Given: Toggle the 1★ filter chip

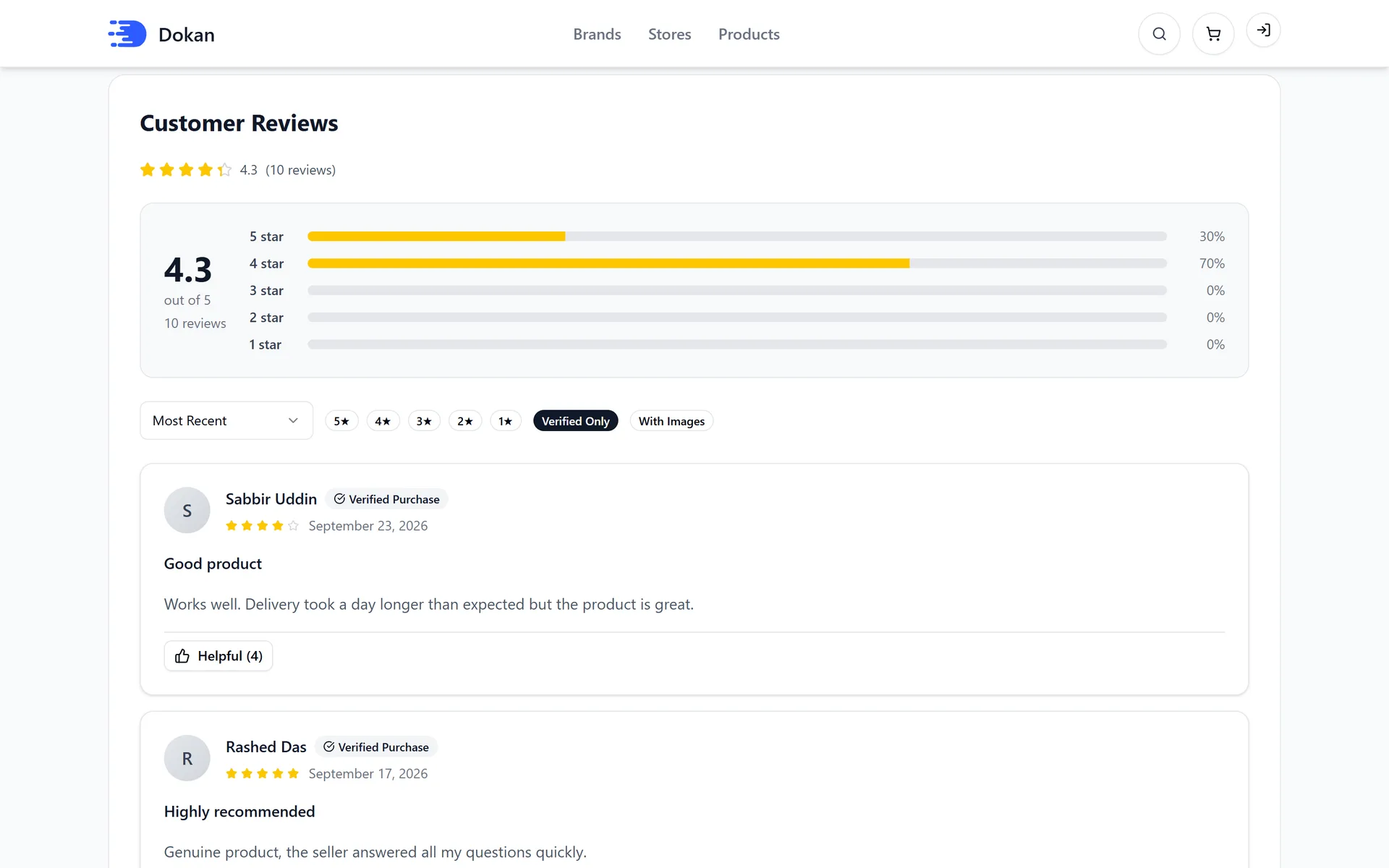Looking at the screenshot, I should [x=506, y=421].
